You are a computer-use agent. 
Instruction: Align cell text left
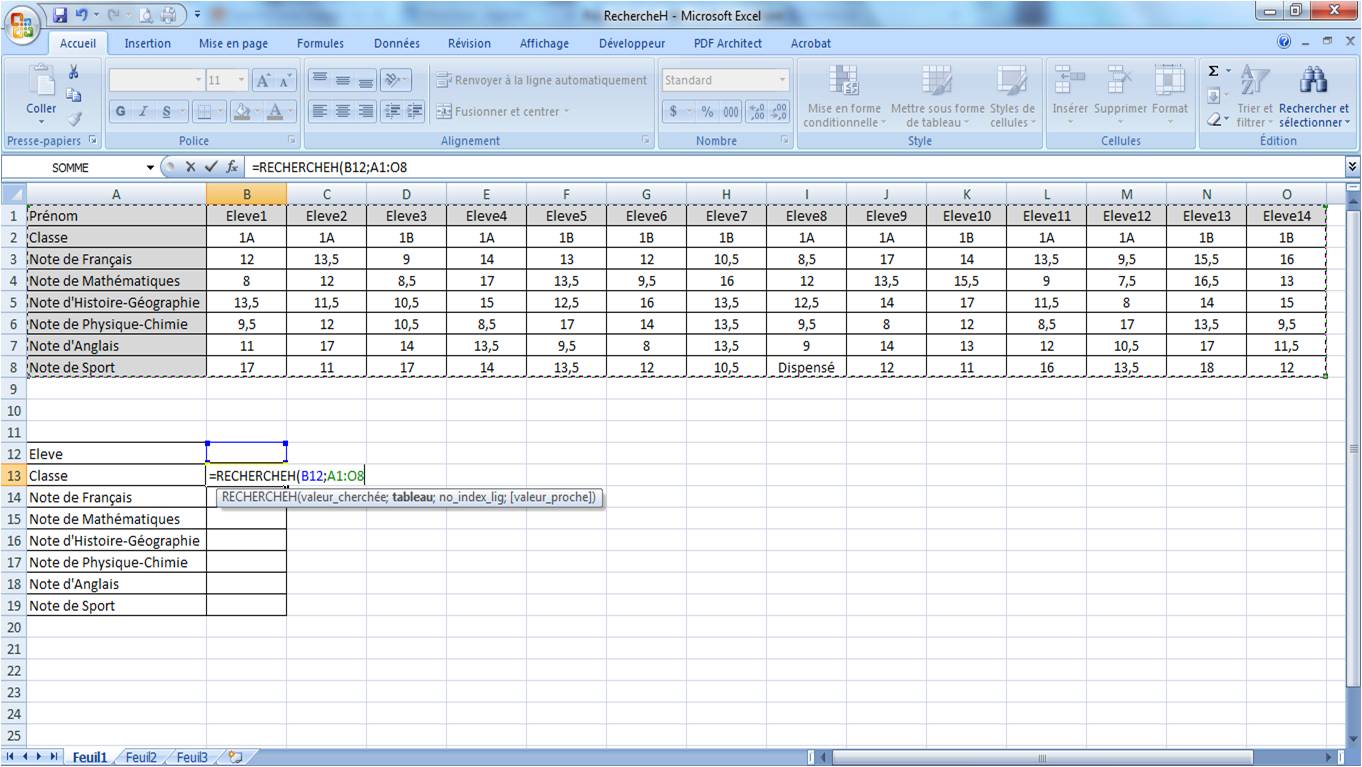point(320,112)
